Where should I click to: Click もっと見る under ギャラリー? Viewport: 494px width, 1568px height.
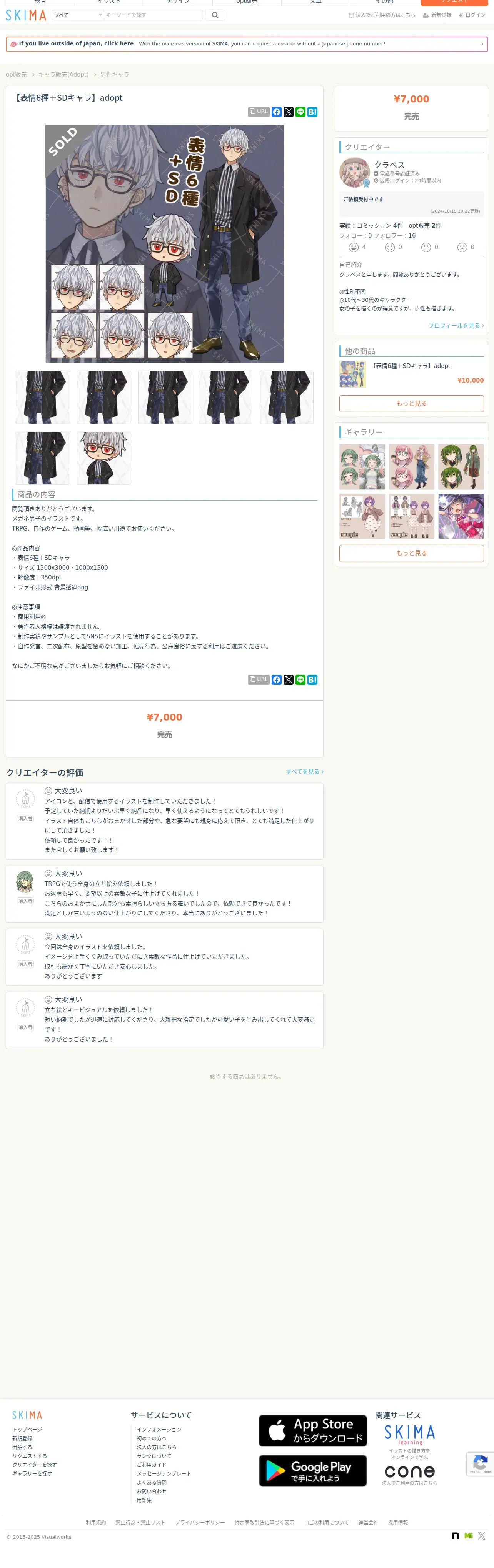(x=412, y=553)
